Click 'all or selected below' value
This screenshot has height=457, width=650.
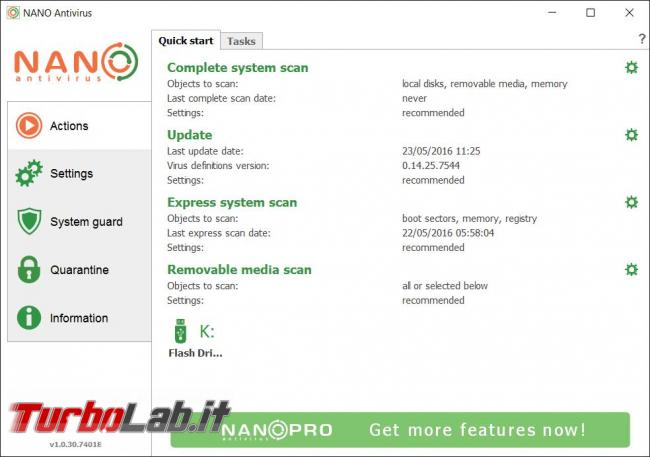click(445, 286)
